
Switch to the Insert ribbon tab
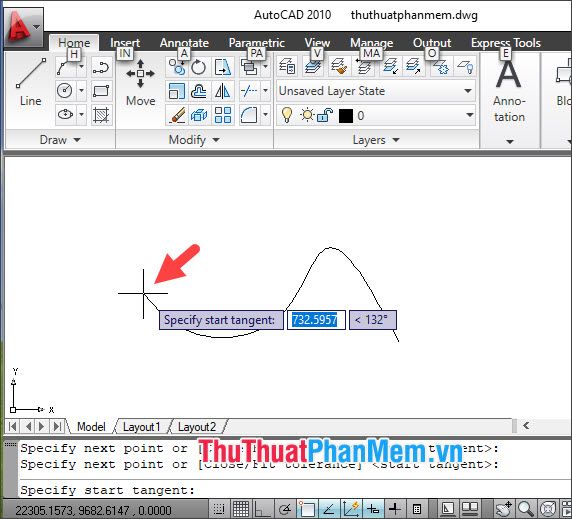[125, 43]
